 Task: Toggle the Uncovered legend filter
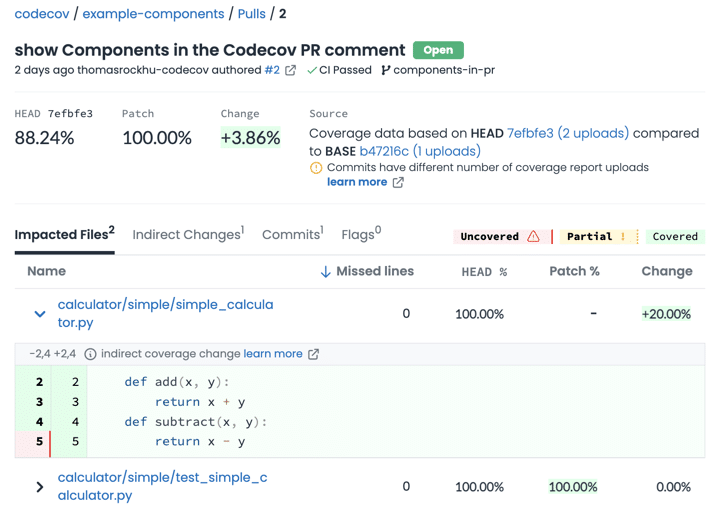tap(503, 236)
